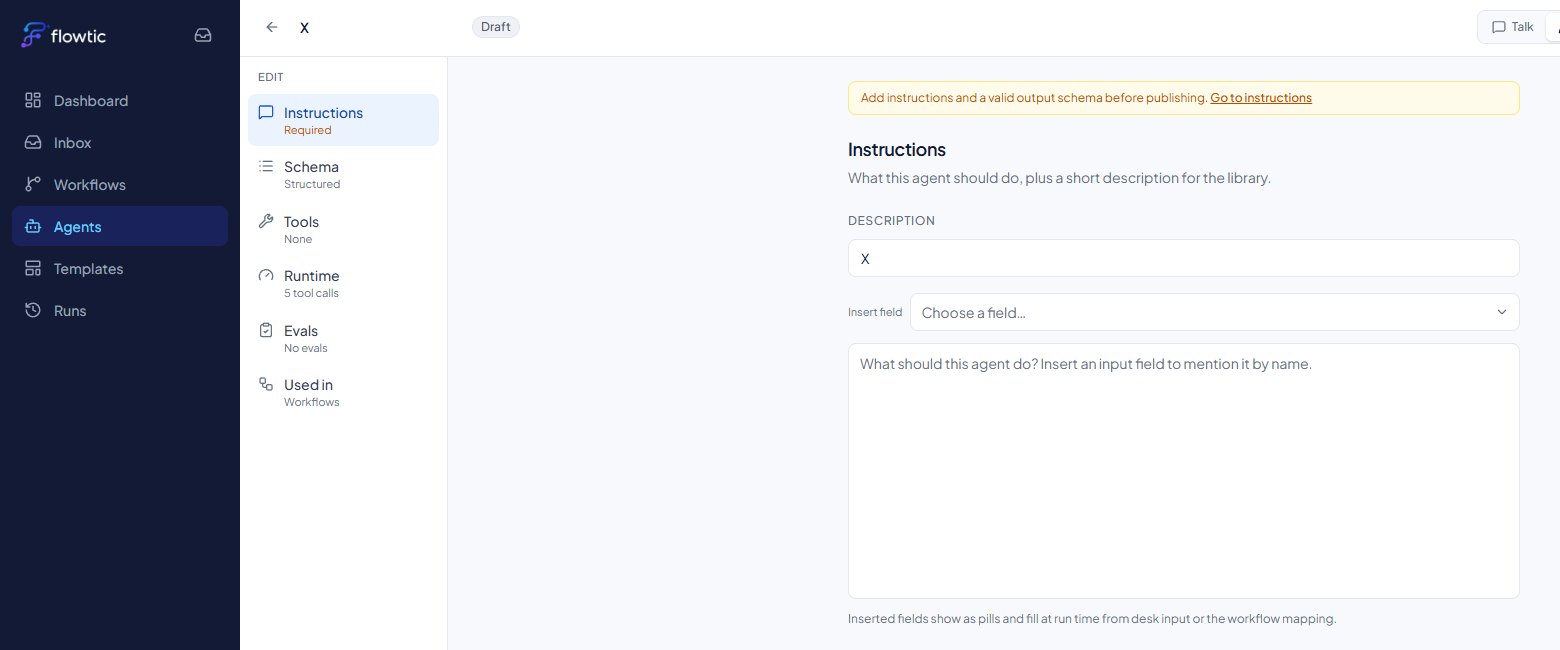1560x650 pixels.
Task: Switch to the Tools section
Action: pos(343,229)
